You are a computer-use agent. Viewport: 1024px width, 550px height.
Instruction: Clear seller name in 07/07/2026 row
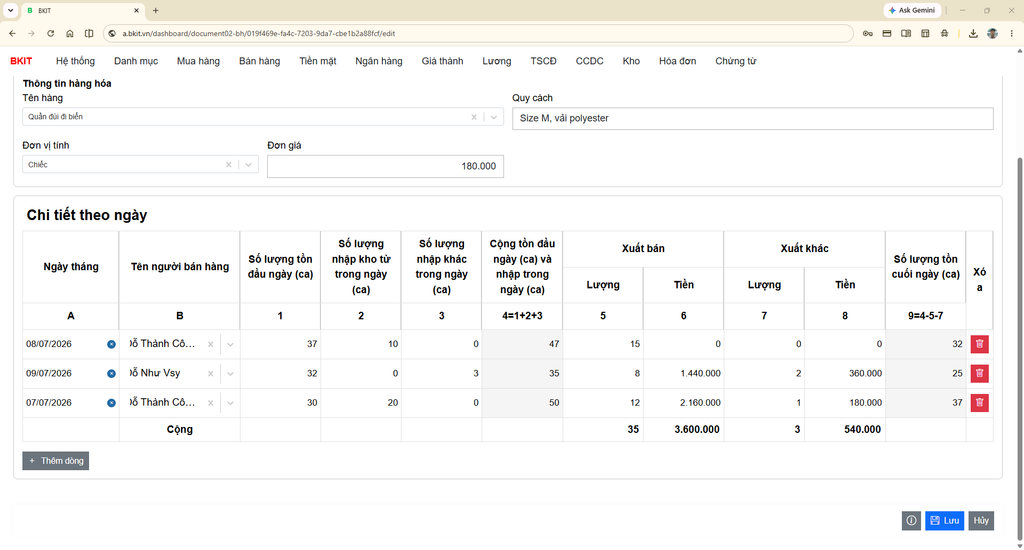[x=210, y=403]
